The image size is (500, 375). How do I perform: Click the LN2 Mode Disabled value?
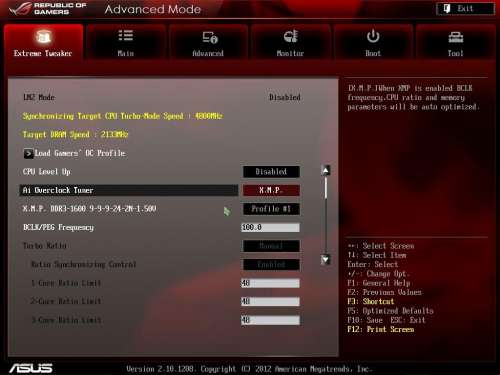pos(285,97)
